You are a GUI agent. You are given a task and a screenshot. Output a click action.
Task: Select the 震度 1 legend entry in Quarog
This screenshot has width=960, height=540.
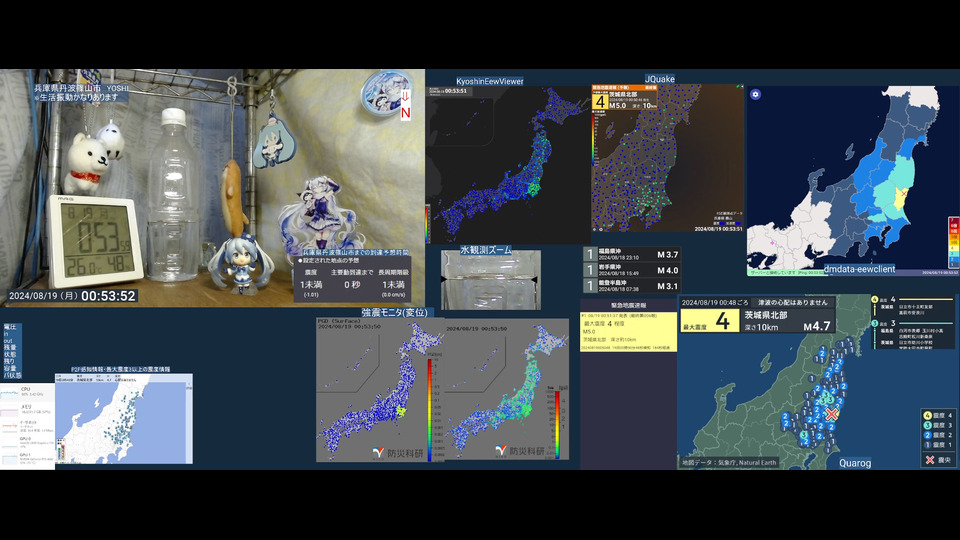click(x=938, y=444)
